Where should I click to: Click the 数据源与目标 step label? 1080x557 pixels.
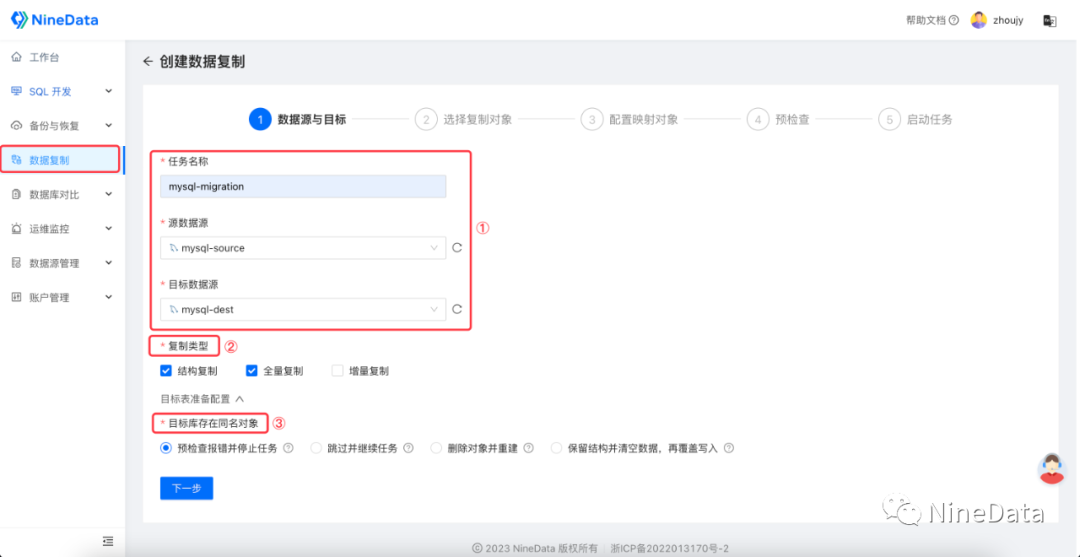point(311,119)
